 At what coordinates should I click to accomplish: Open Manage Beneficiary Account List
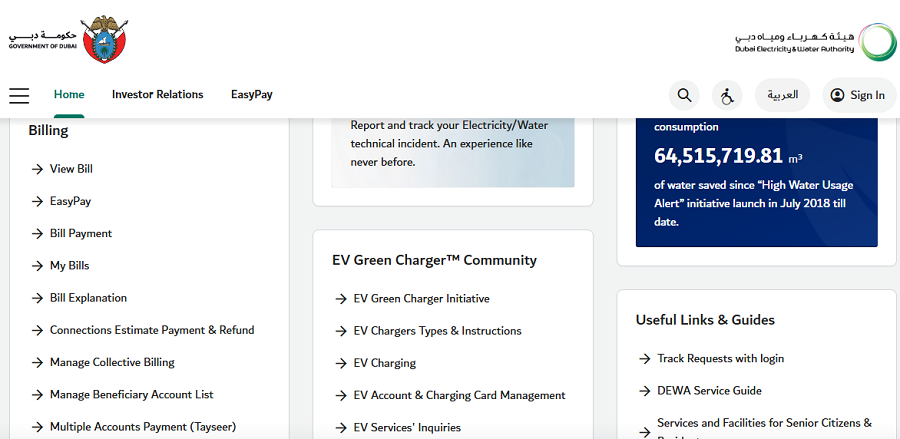[x=131, y=395]
